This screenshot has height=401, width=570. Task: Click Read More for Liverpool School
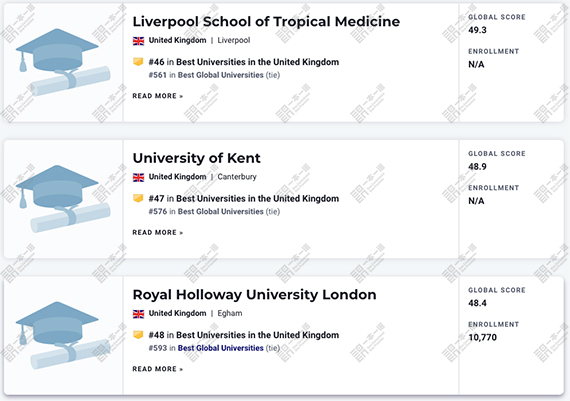(158, 96)
